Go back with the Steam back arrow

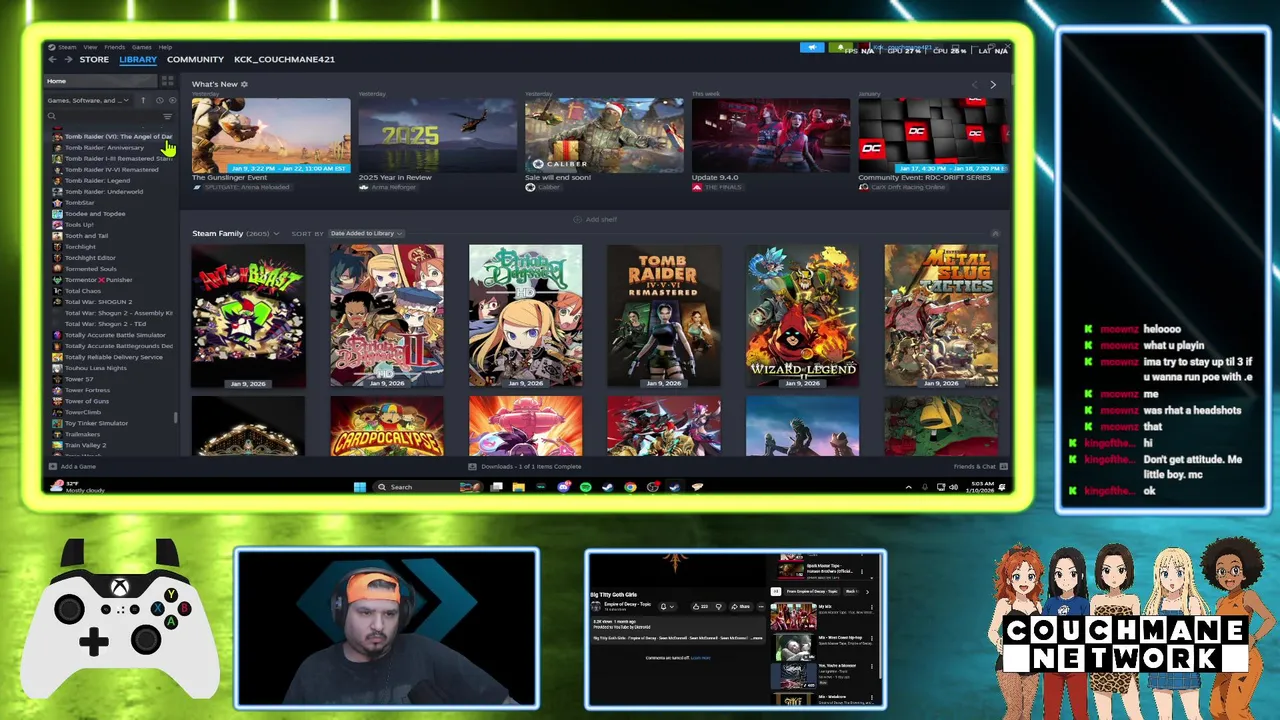(x=53, y=59)
